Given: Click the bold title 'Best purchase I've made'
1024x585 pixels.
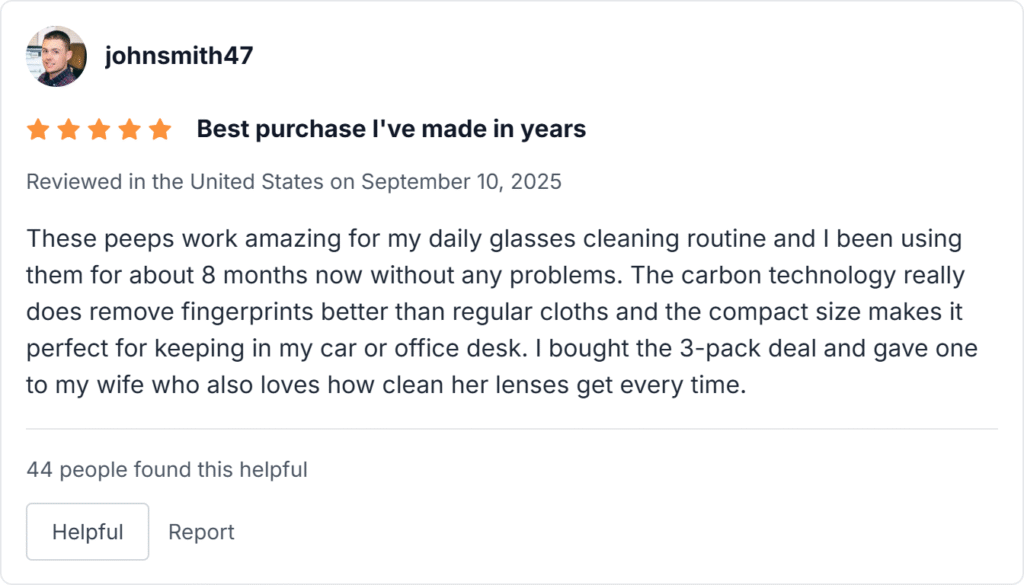Looking at the screenshot, I should pos(390,128).
